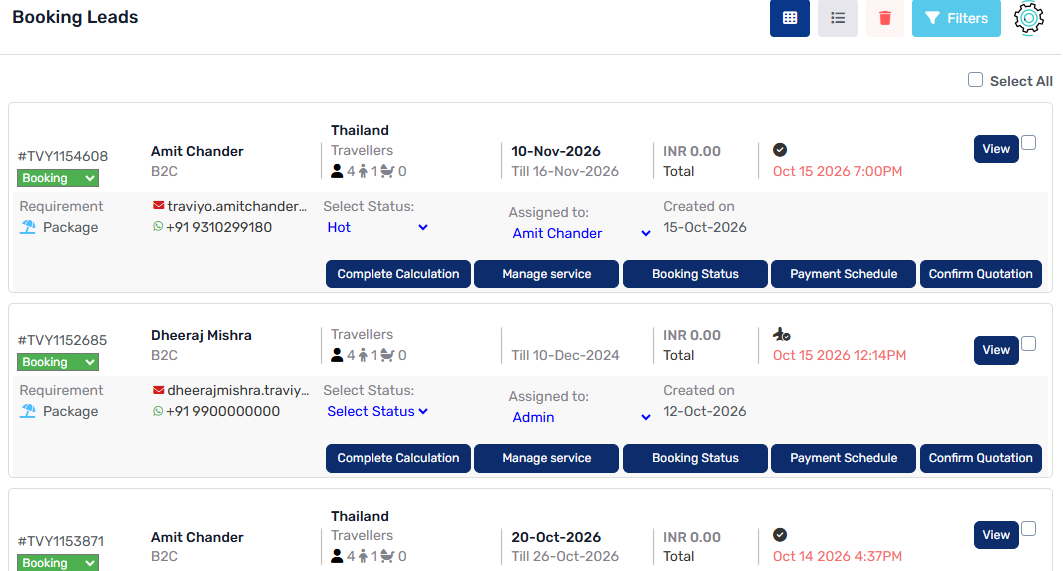
Task: Tick checkbox for lead #TVY1153871
Action: (x=1028, y=528)
